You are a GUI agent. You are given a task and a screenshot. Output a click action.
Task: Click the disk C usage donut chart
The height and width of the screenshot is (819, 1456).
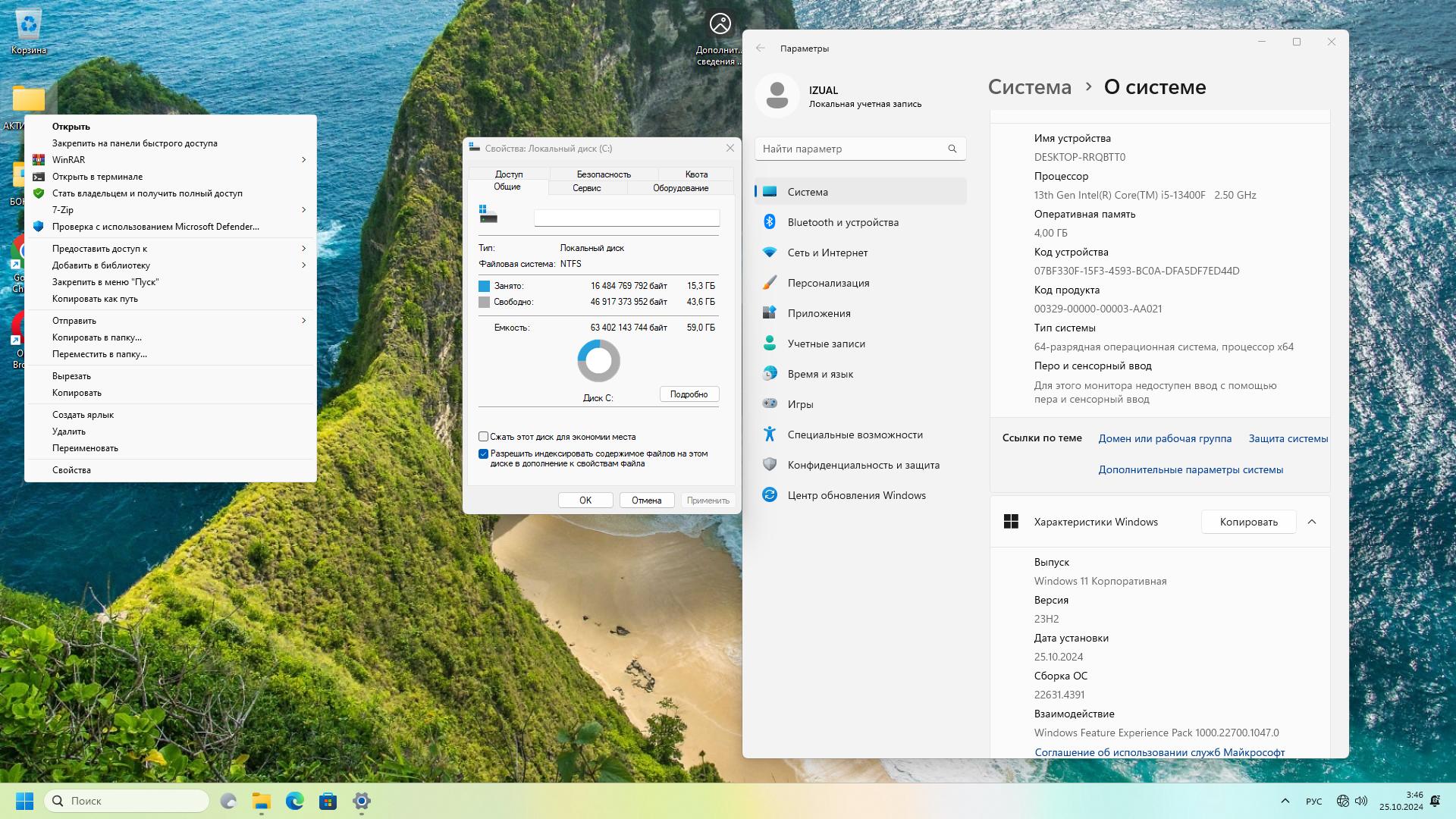598,361
